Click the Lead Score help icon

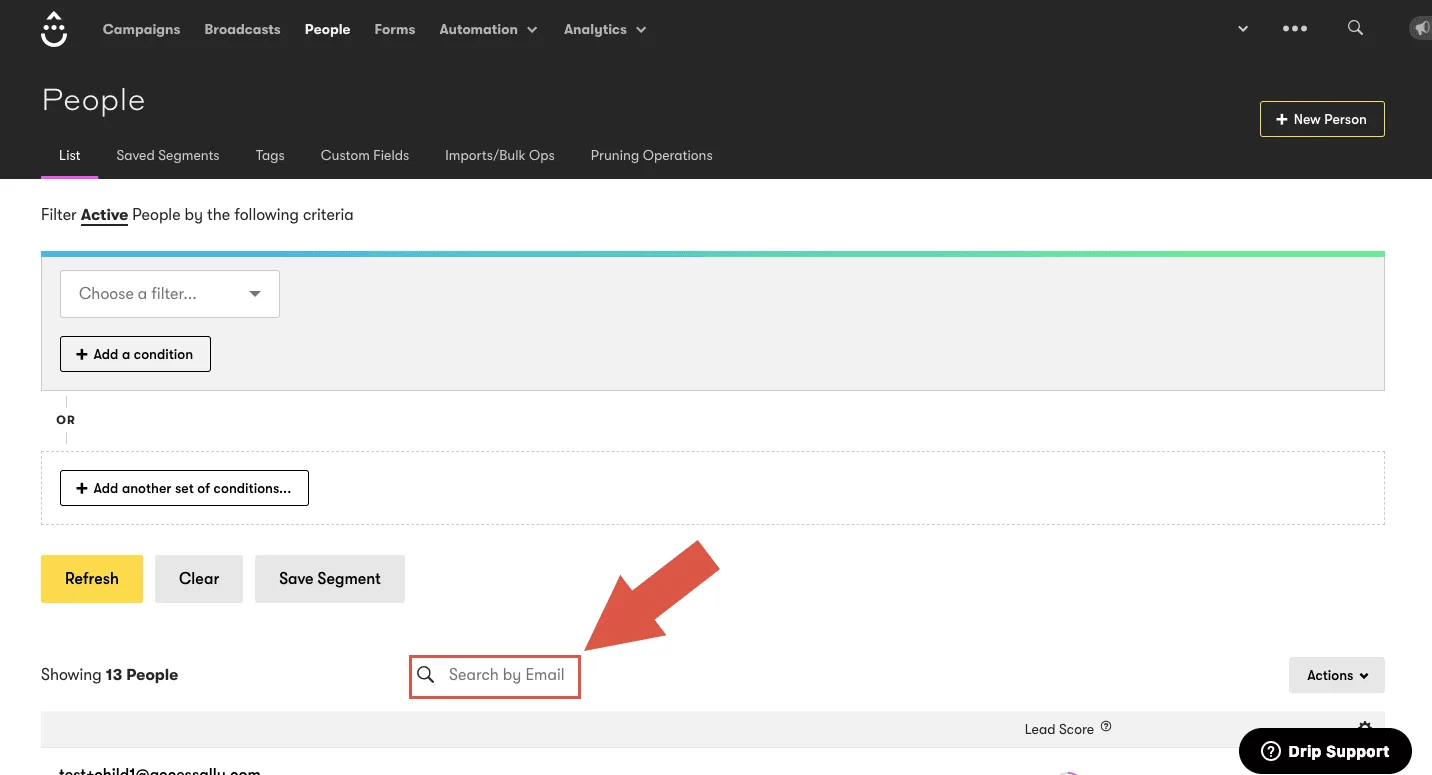[1106, 727]
